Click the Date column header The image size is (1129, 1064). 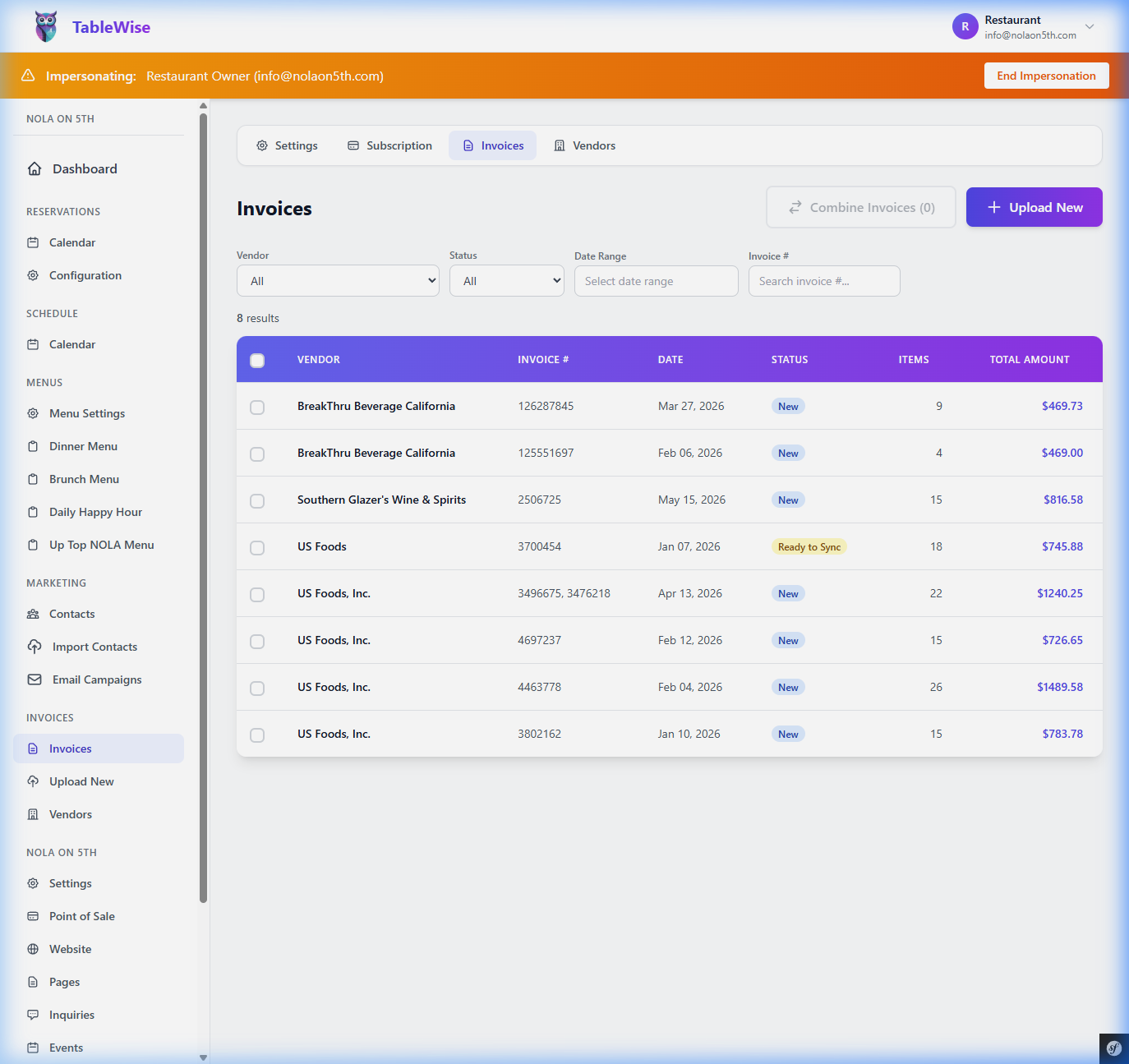pos(670,360)
